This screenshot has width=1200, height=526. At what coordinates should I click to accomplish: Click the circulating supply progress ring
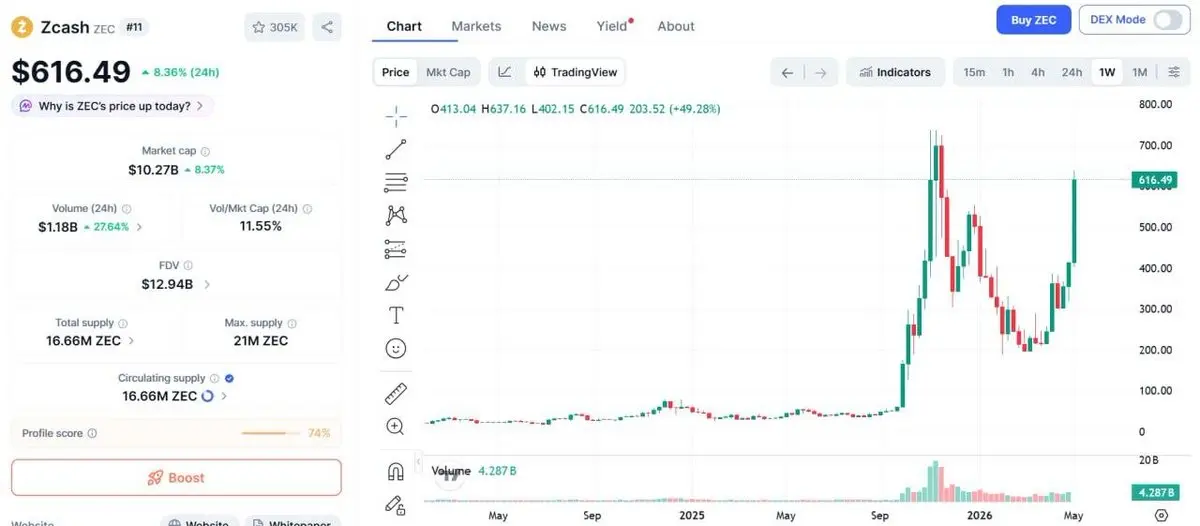click(208, 396)
